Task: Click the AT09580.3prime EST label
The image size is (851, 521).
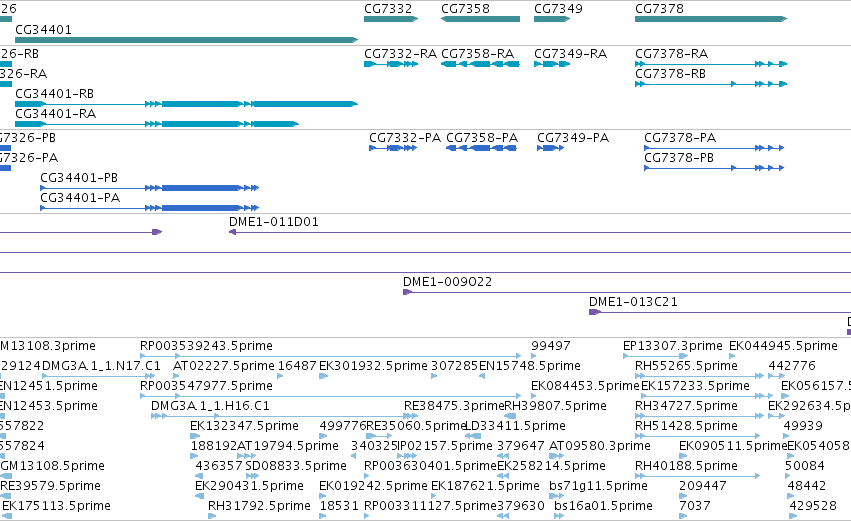Action: click(600, 447)
